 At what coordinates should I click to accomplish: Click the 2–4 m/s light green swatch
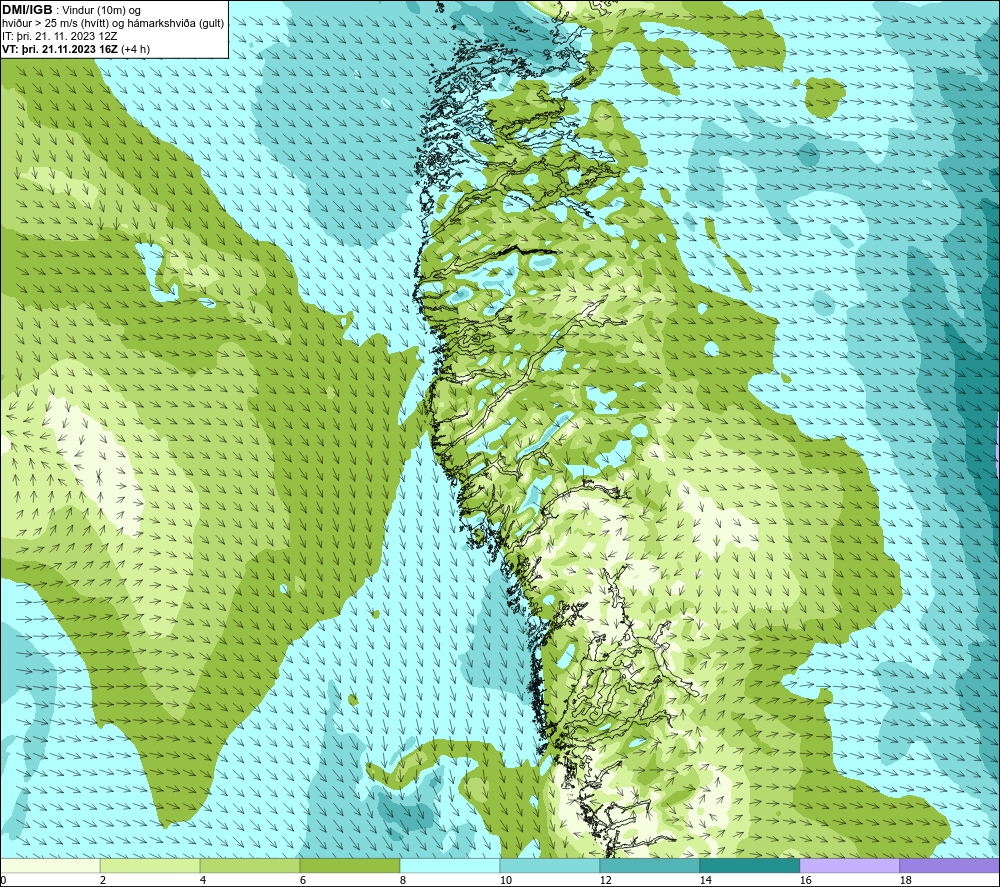point(150,865)
